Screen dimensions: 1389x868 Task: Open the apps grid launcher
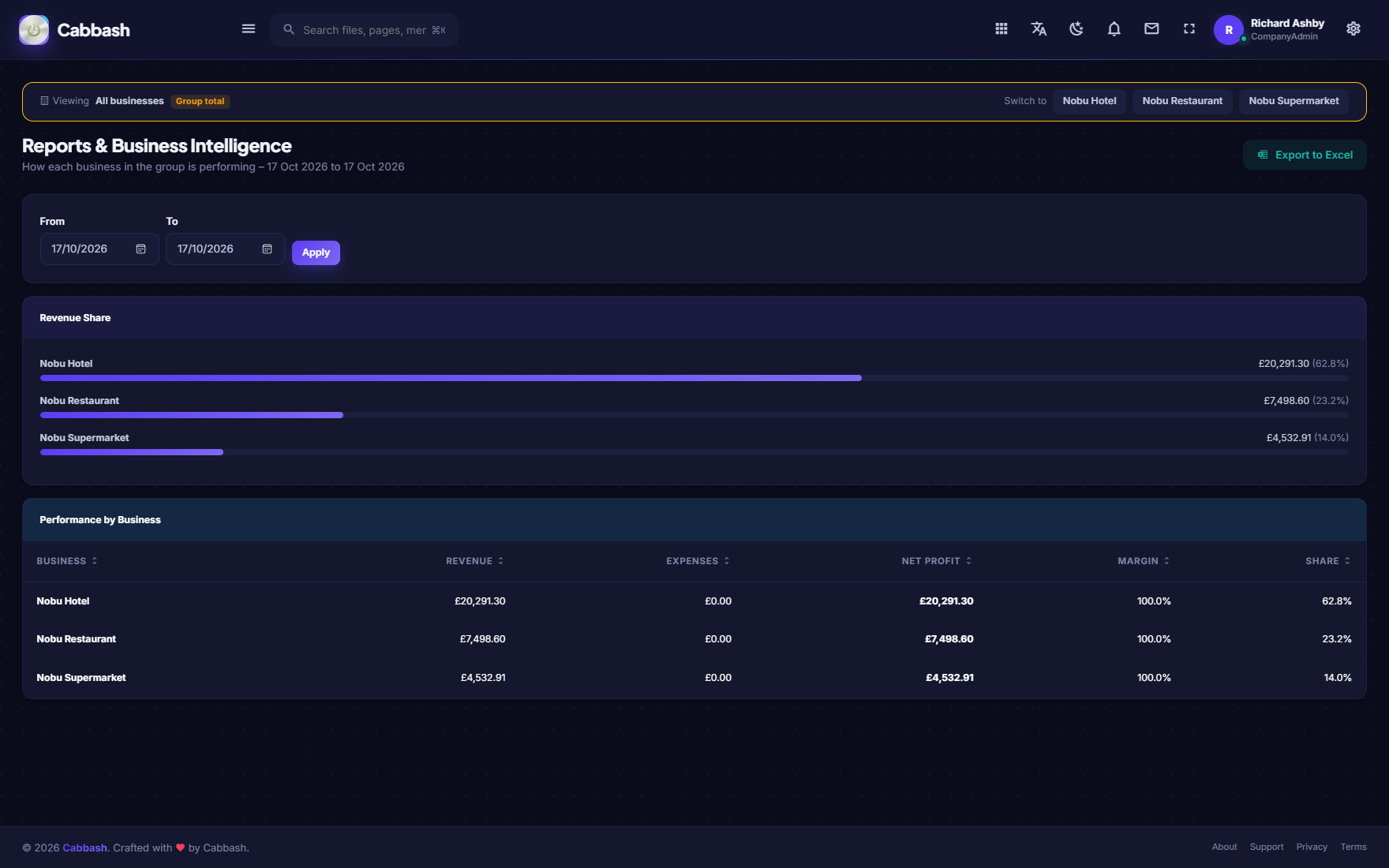[x=1002, y=29]
